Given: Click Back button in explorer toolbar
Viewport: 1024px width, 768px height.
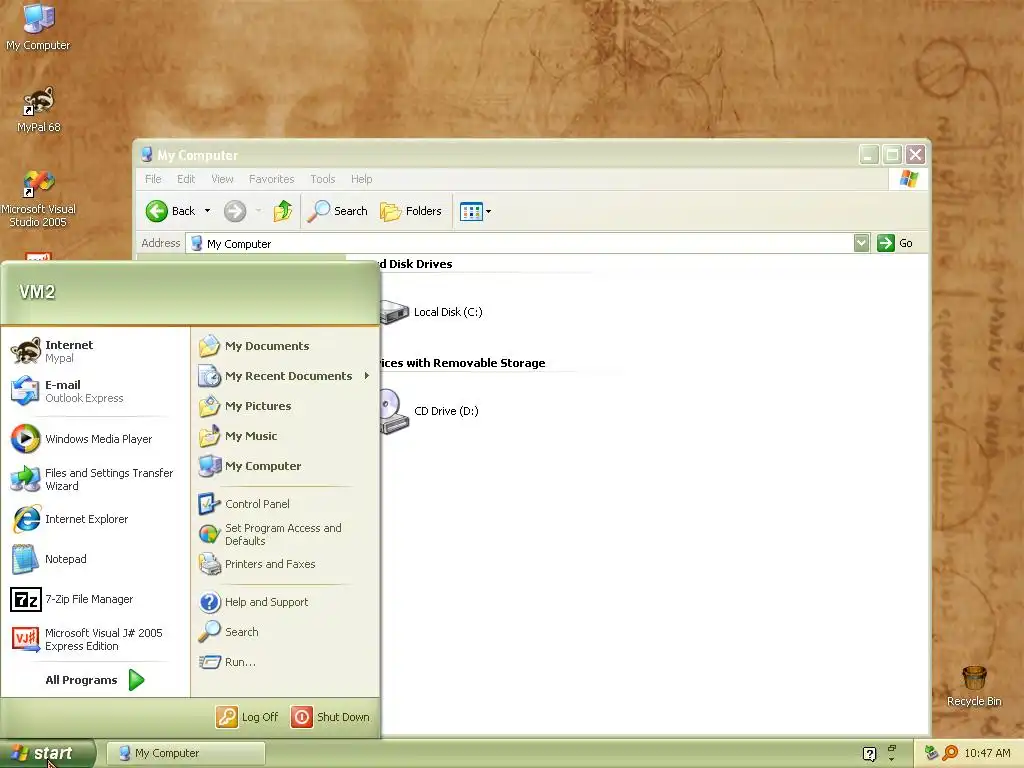Looking at the screenshot, I should (171, 211).
